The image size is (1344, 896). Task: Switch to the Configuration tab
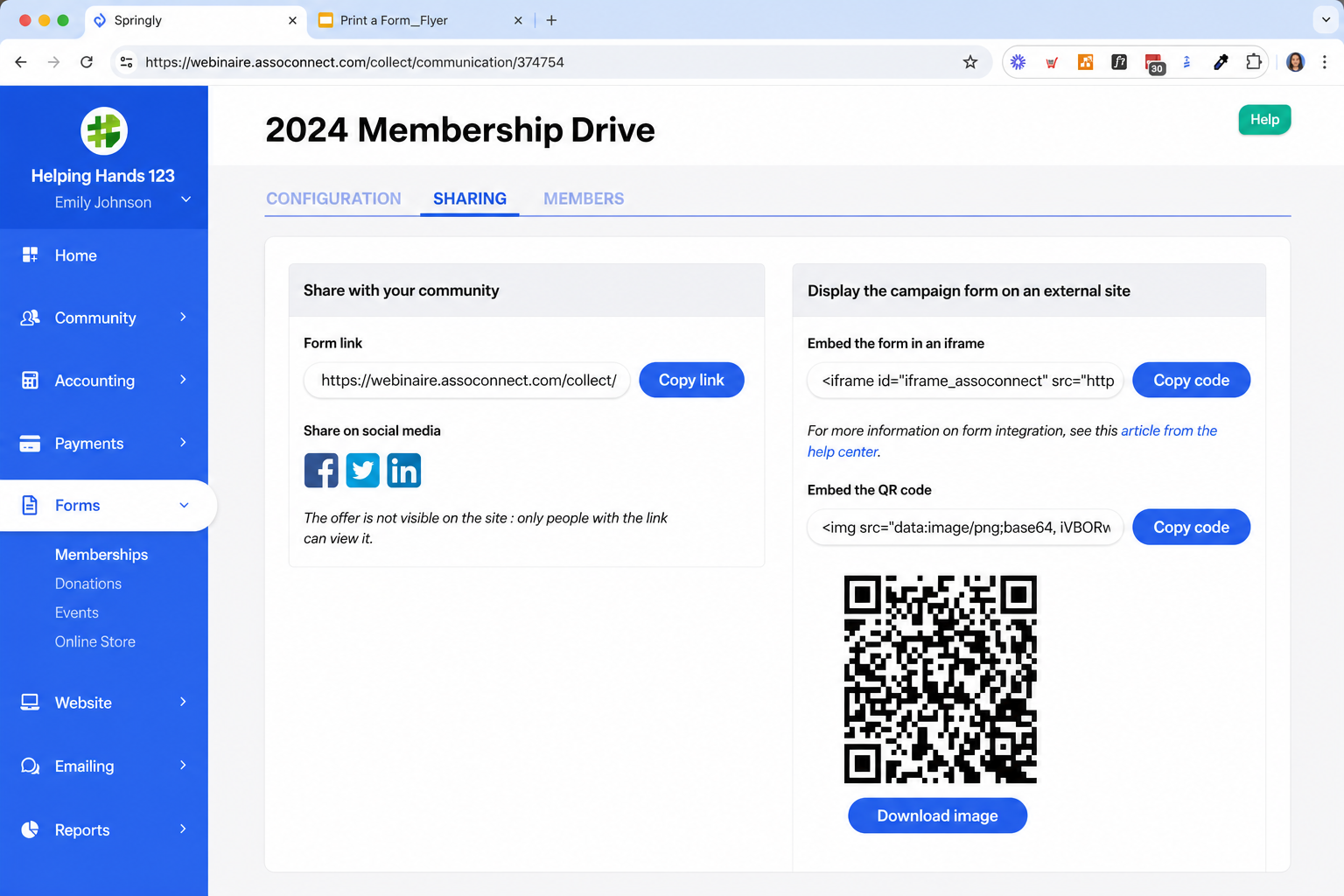tap(333, 199)
